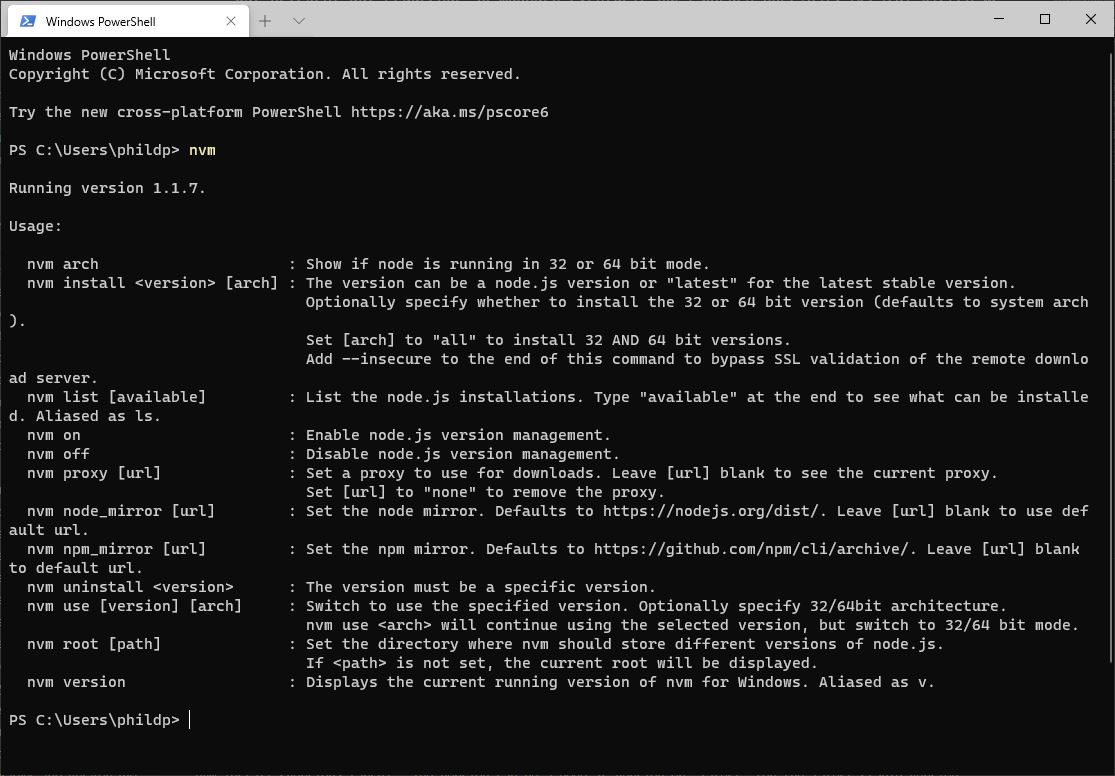
Task: Open the https://aka.ms/pscore6 link
Action: coord(449,112)
